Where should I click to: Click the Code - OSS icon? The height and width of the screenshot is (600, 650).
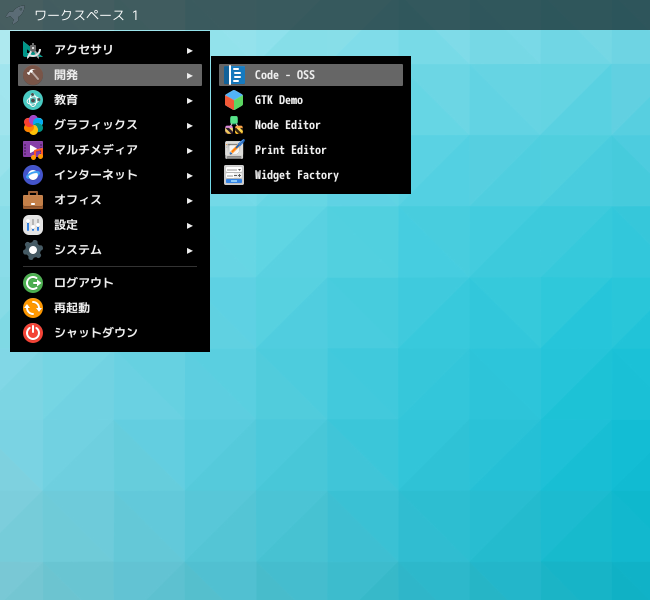pyautogui.click(x=234, y=75)
